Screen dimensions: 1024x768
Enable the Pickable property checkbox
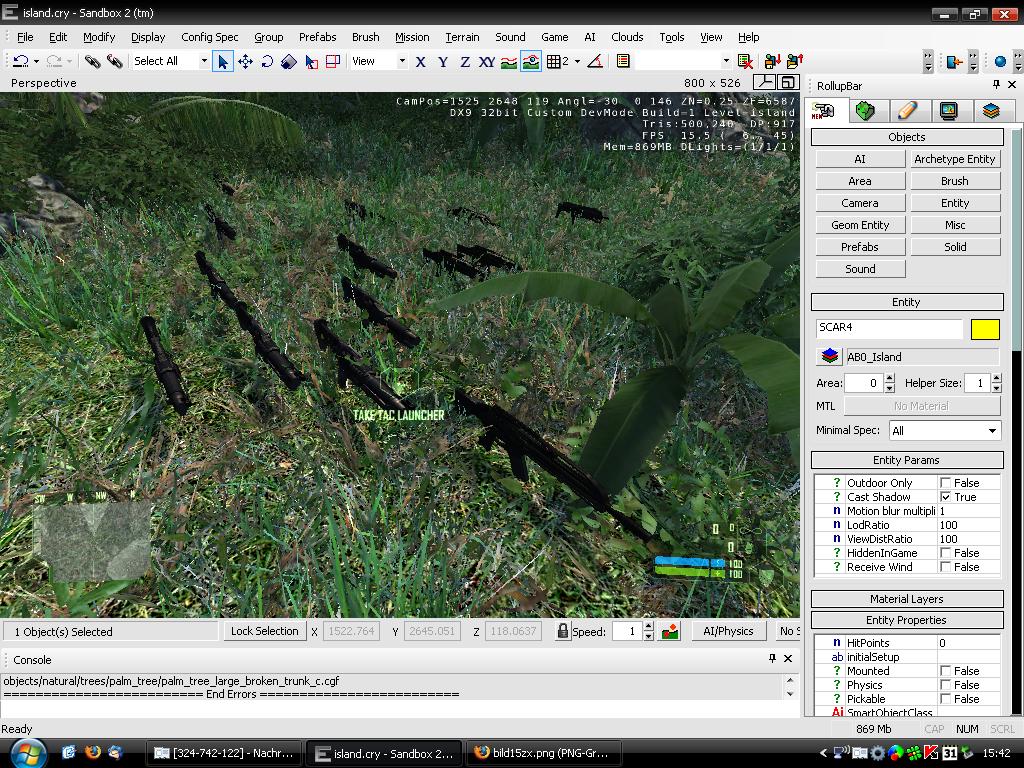[945, 699]
